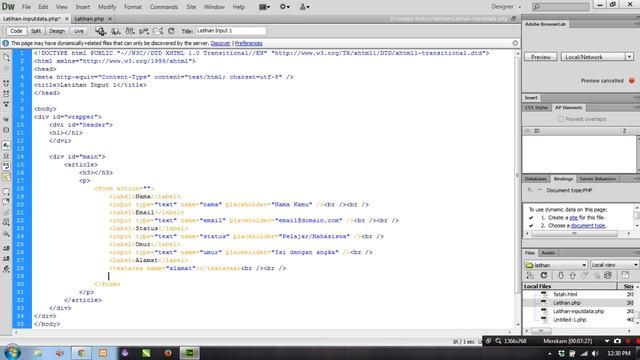This screenshot has height=360, width=640.
Task: Select fatah.html in Local Files list
Action: (x=565, y=294)
